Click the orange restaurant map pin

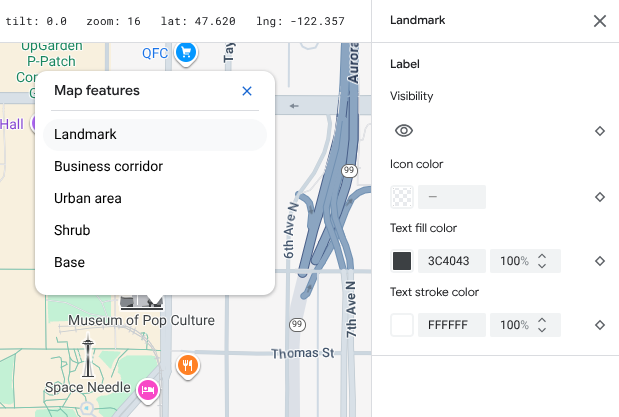(x=187, y=365)
